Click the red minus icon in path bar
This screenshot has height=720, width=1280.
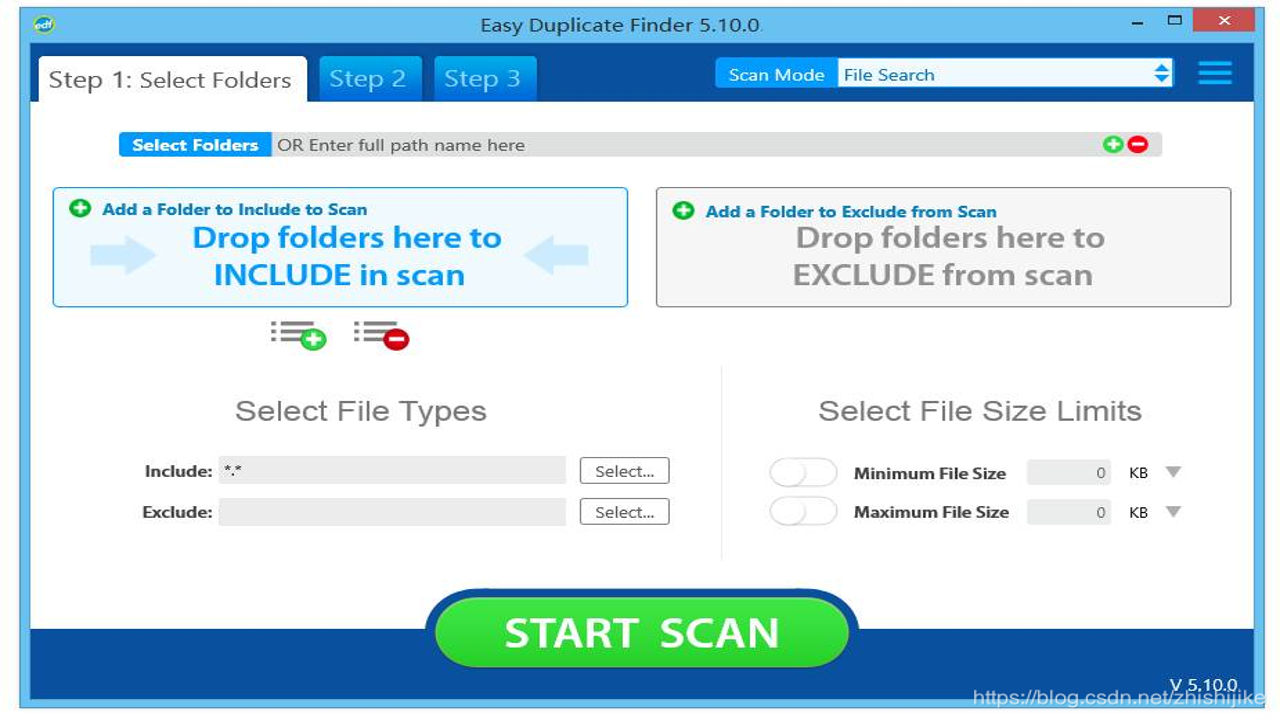pyautogui.click(x=1138, y=145)
